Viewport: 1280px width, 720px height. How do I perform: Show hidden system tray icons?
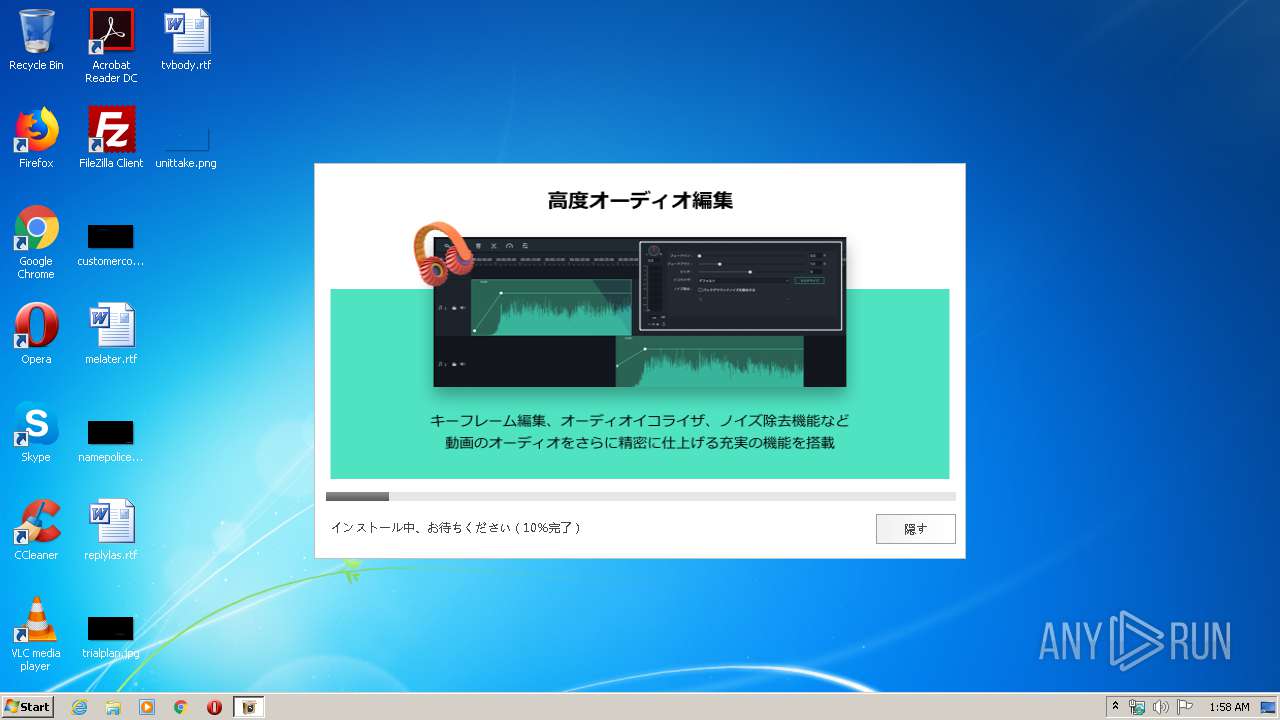click(x=1115, y=707)
